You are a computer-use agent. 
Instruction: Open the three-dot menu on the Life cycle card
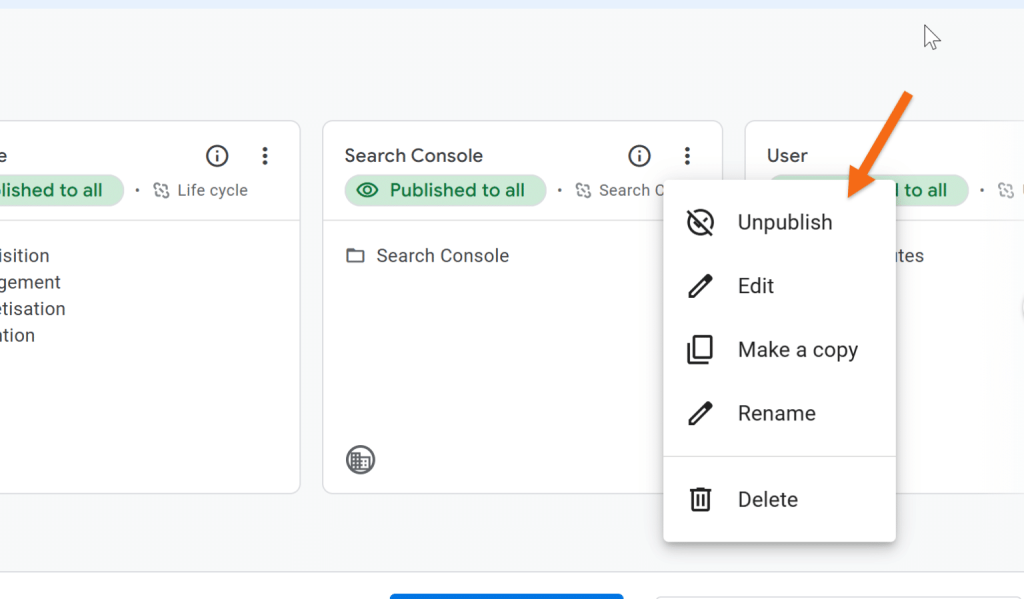point(265,155)
